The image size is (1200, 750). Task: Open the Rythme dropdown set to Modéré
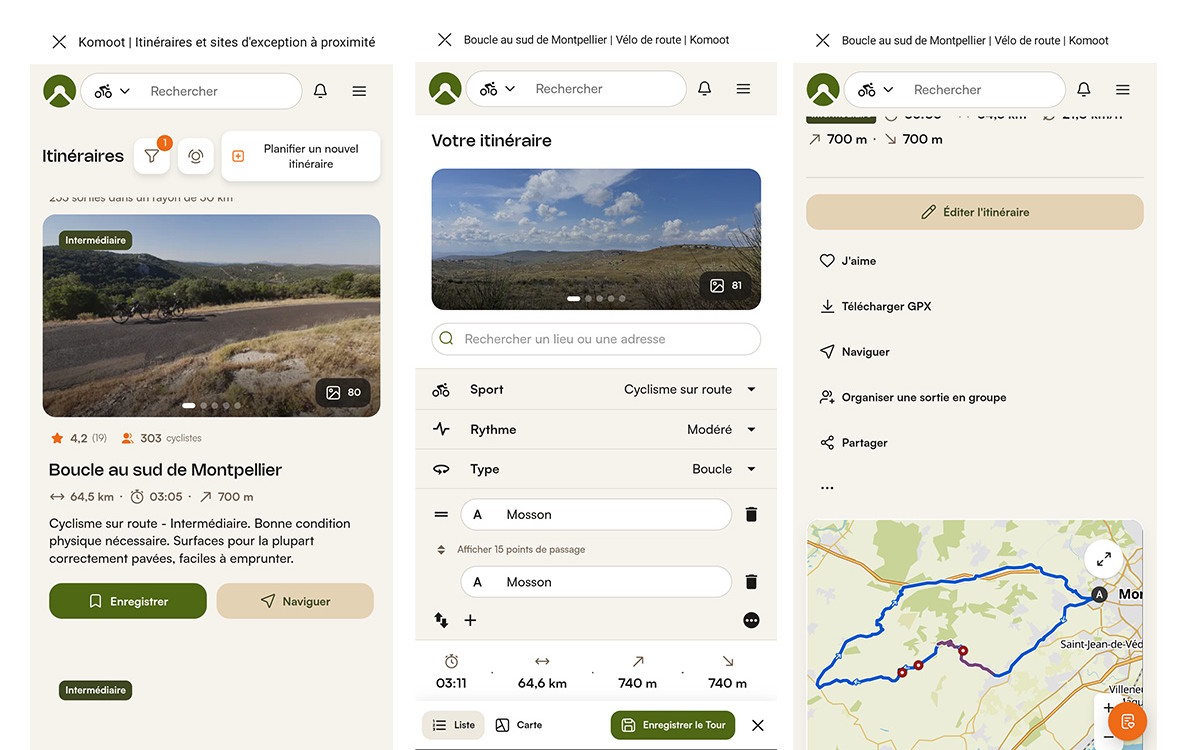click(x=720, y=430)
